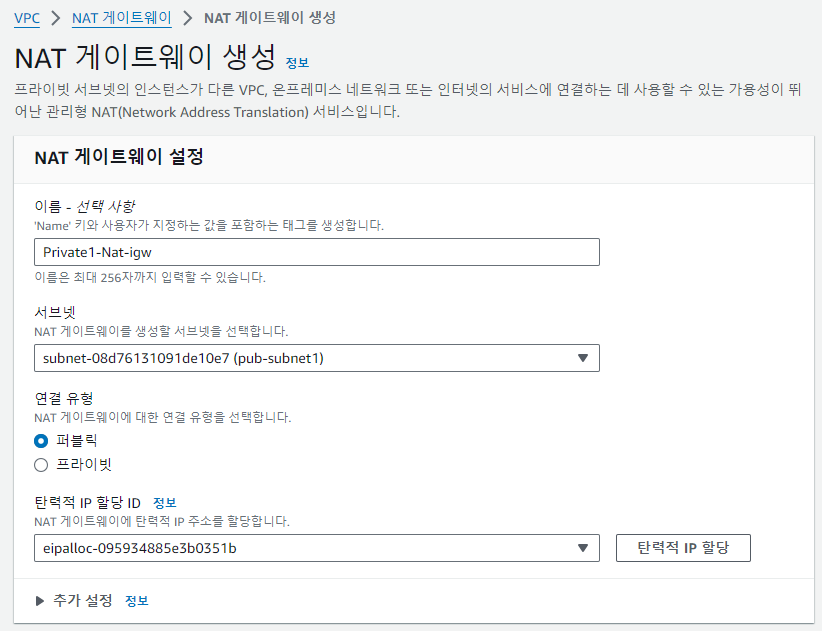Image resolution: width=822 pixels, height=631 pixels.
Task: Expand the 추가 설정 section
Action: [x=74, y=601]
